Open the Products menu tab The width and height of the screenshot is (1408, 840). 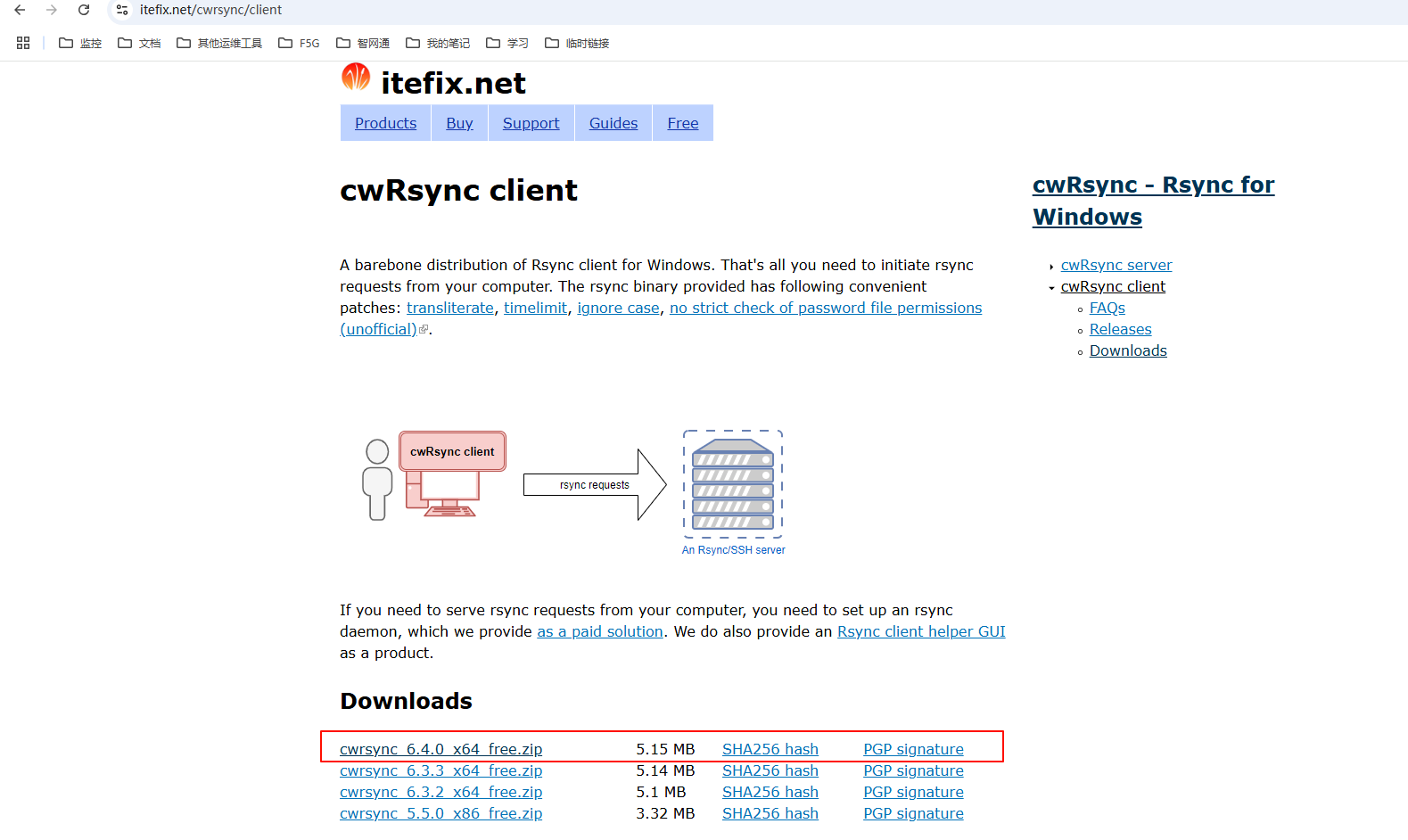(385, 123)
